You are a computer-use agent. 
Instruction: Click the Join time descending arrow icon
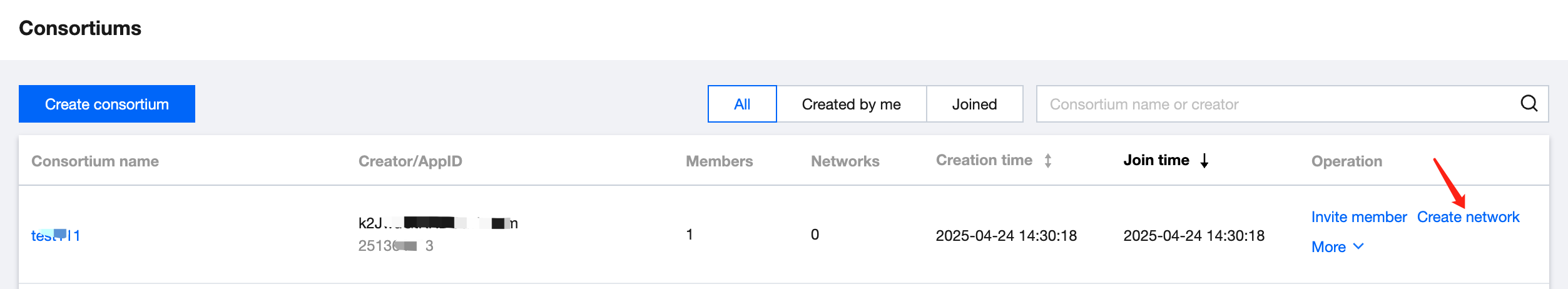1204,161
